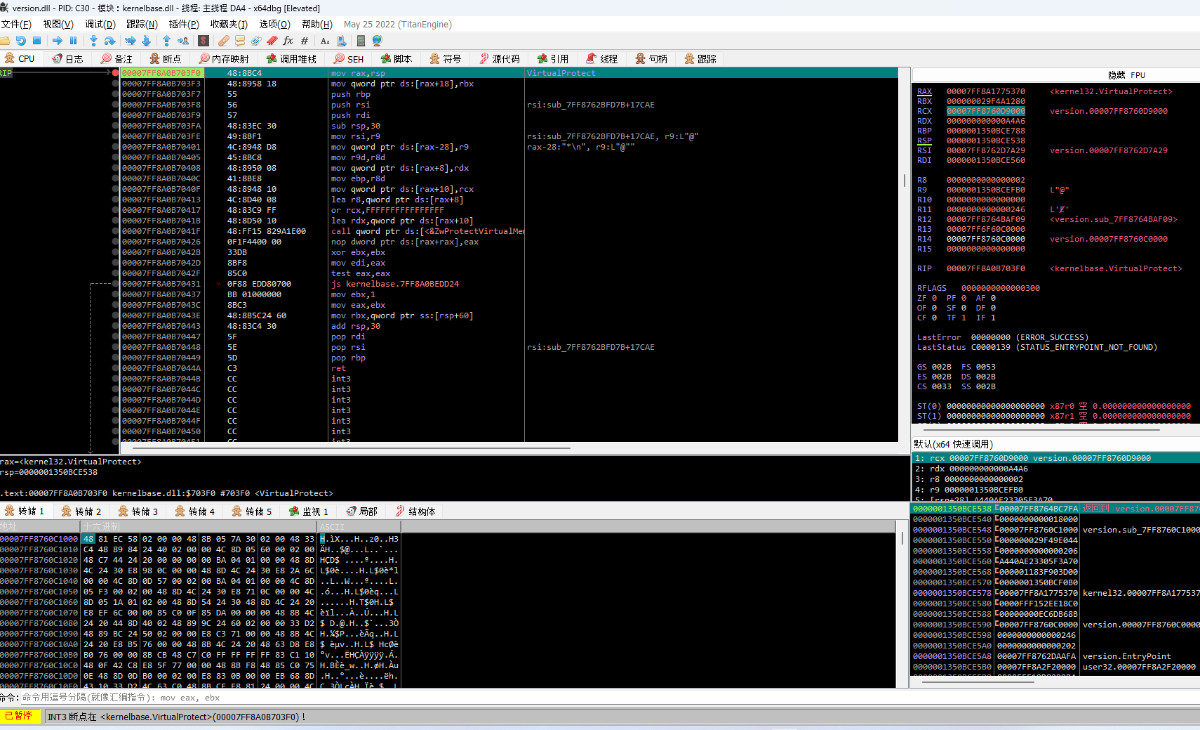Click the Step Into toolbar icon
The height and width of the screenshot is (730, 1200).
[94, 41]
